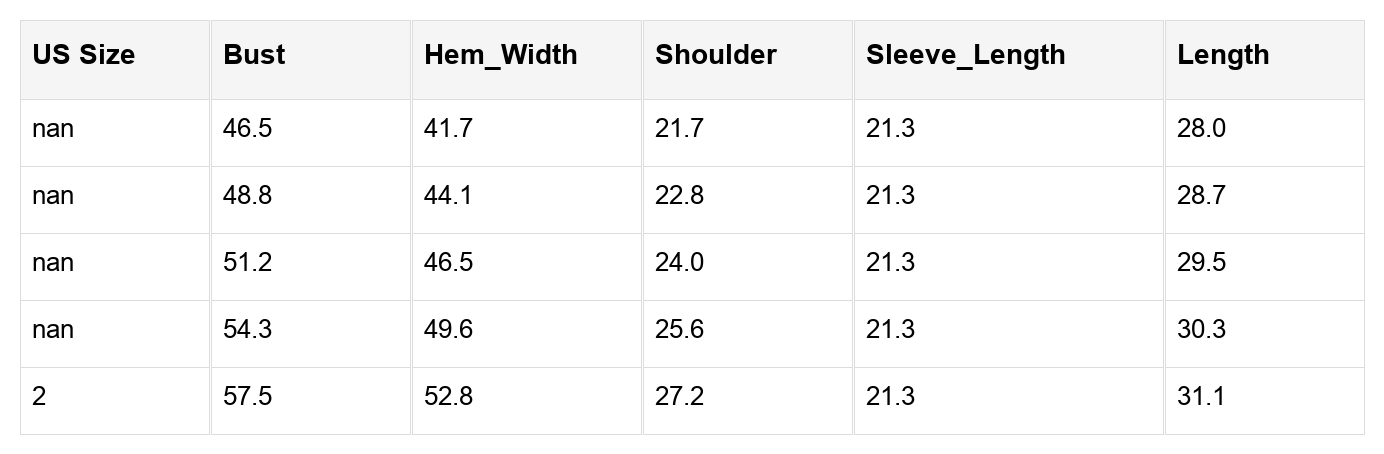Click the Sleeve_Length column header
1384x454 pixels.
click(x=965, y=55)
